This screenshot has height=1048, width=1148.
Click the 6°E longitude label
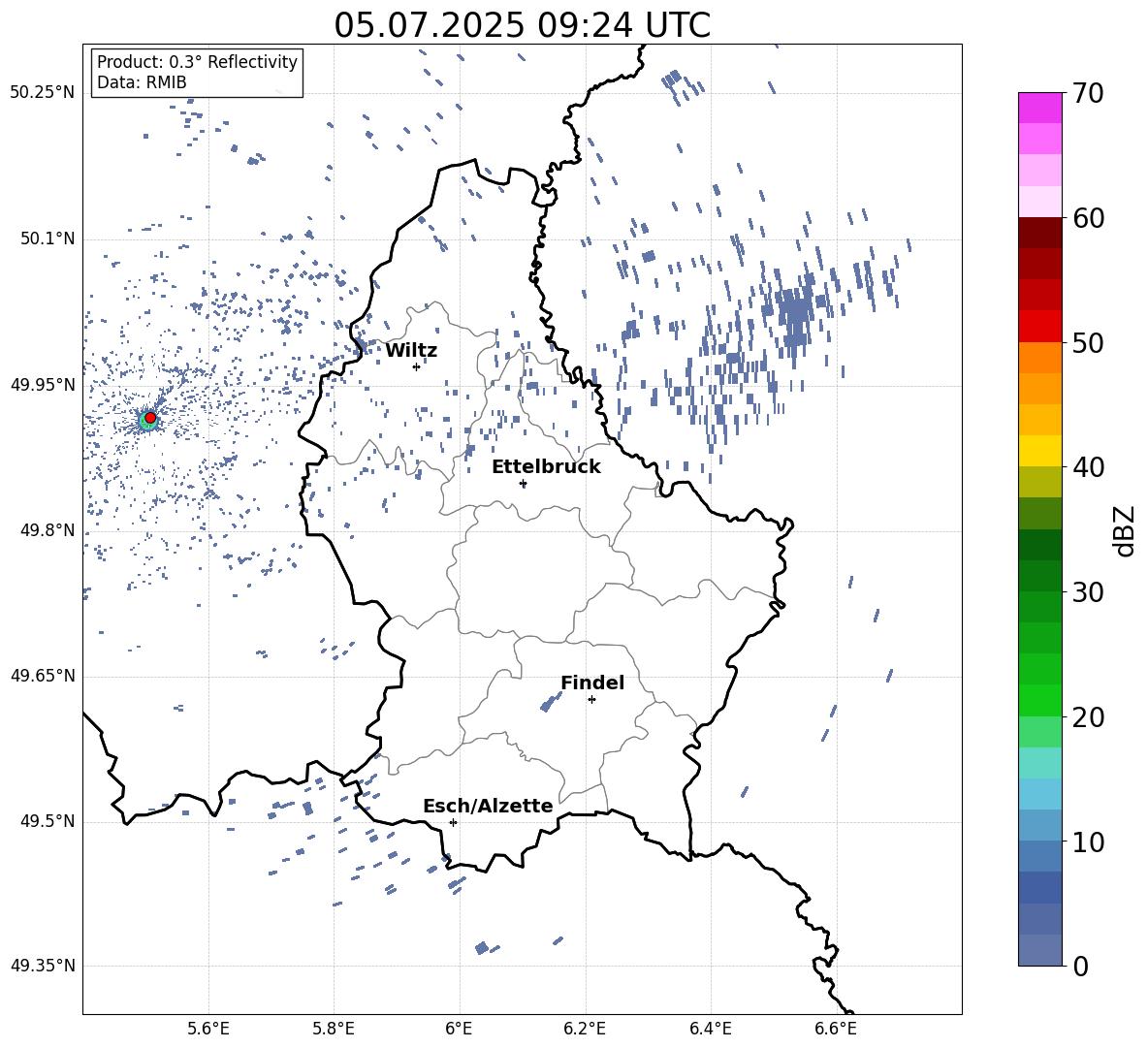tap(459, 1029)
